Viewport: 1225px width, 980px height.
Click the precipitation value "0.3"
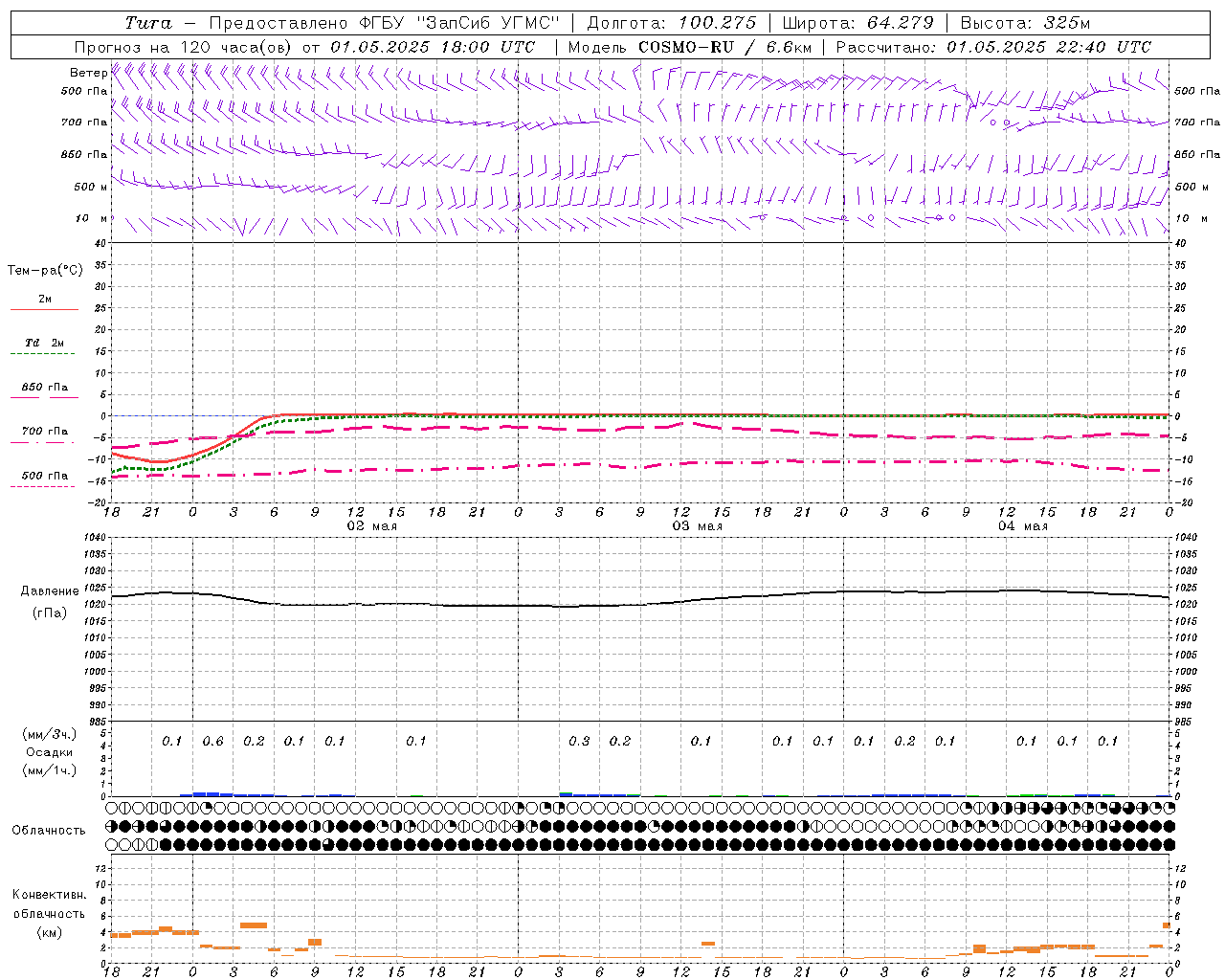[579, 742]
